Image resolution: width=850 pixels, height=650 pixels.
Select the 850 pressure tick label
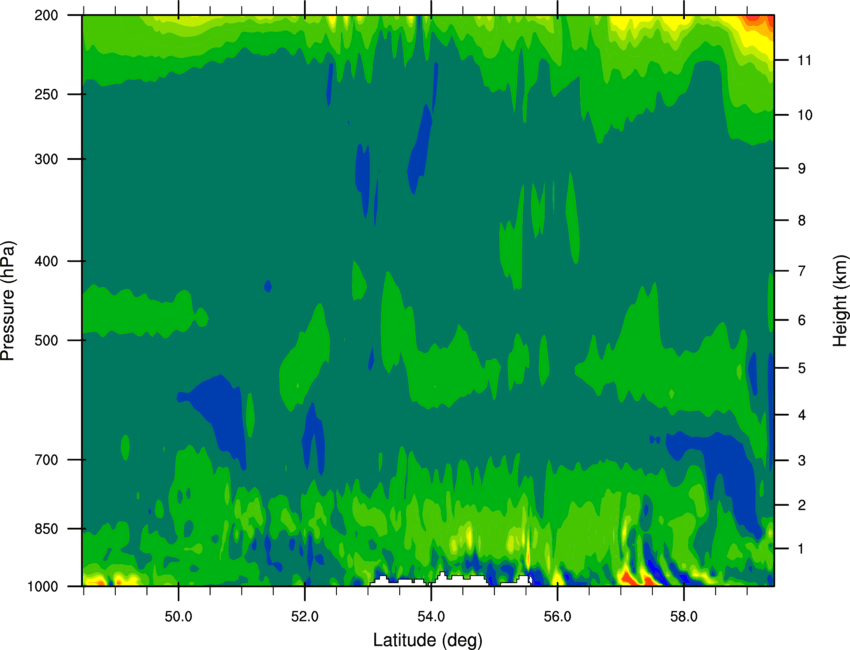[46, 529]
